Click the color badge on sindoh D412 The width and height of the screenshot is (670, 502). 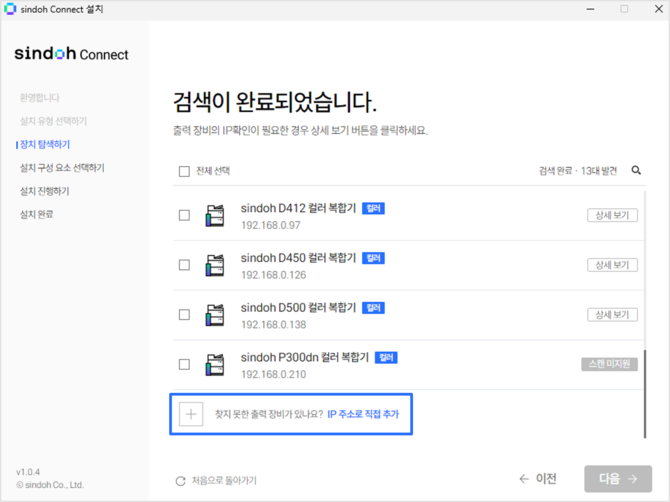pos(373,208)
